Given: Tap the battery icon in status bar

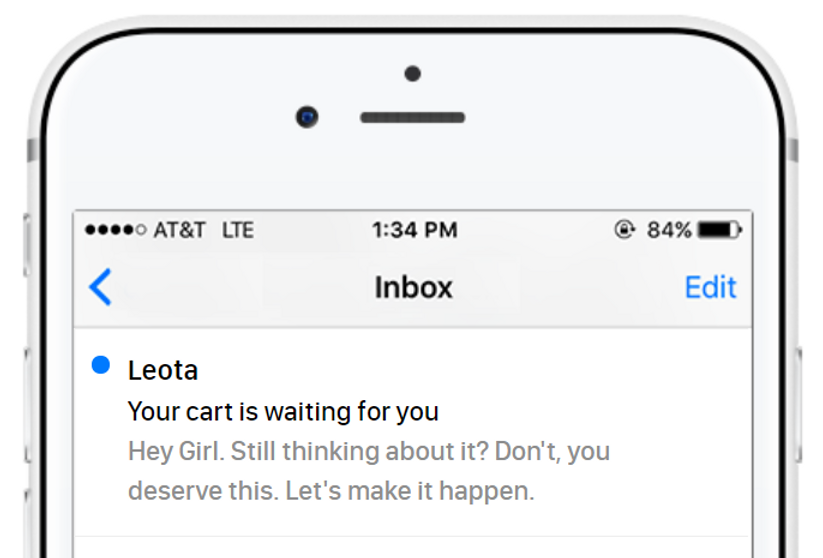Looking at the screenshot, I should coord(719,230).
